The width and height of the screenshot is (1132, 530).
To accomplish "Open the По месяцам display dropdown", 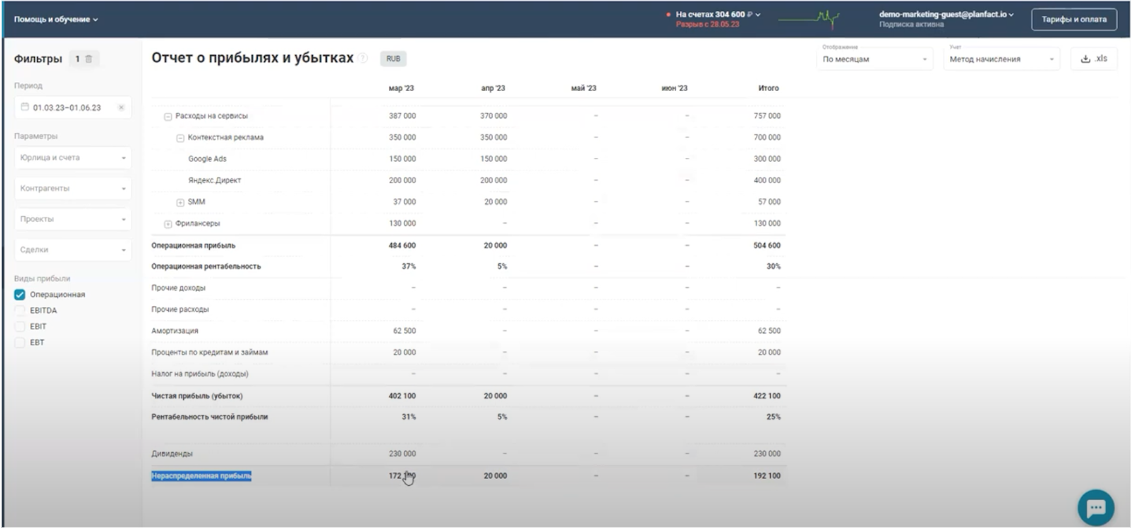I will pos(875,60).
